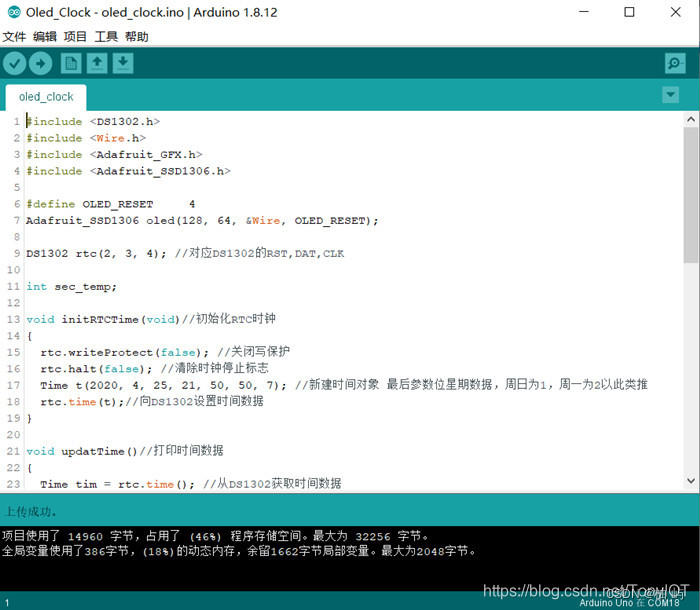
Task: Save the sketch with the Save icon
Action: pos(123,63)
